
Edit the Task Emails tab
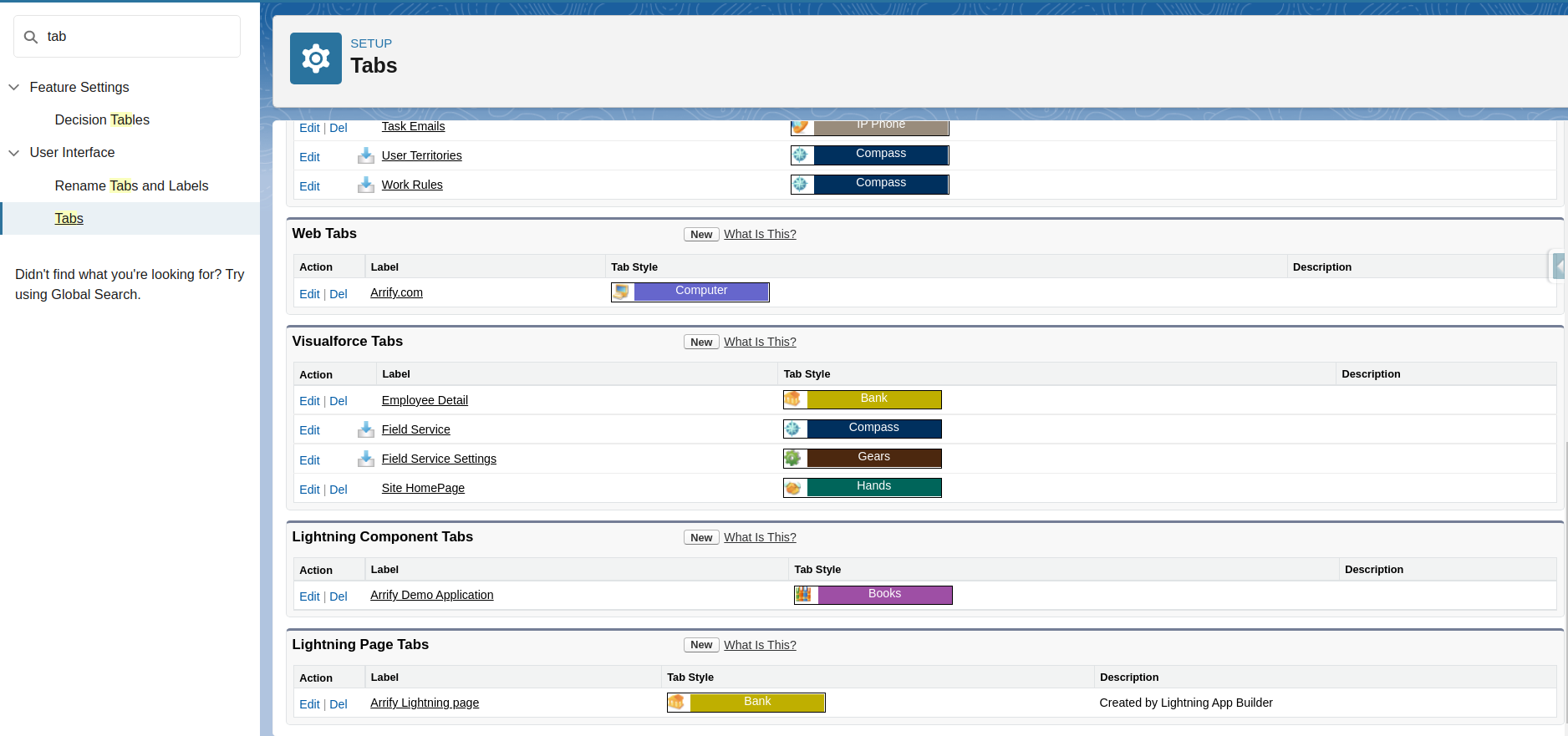coord(309,128)
